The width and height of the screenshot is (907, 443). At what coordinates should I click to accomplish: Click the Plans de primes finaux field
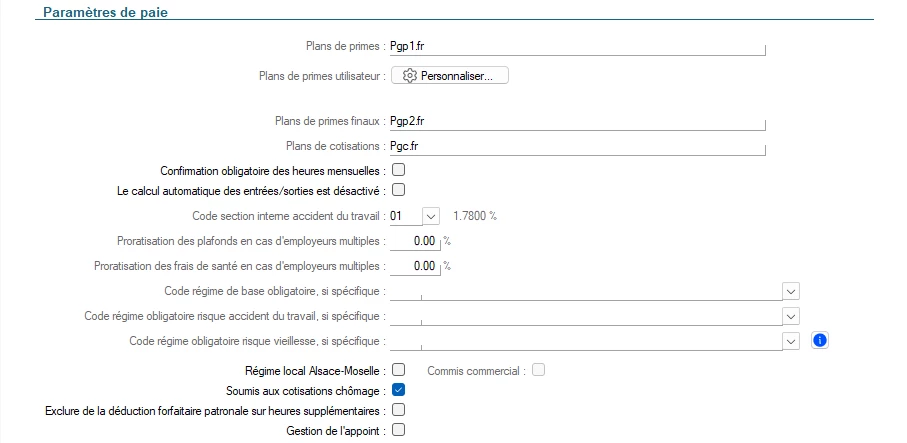pos(577,121)
